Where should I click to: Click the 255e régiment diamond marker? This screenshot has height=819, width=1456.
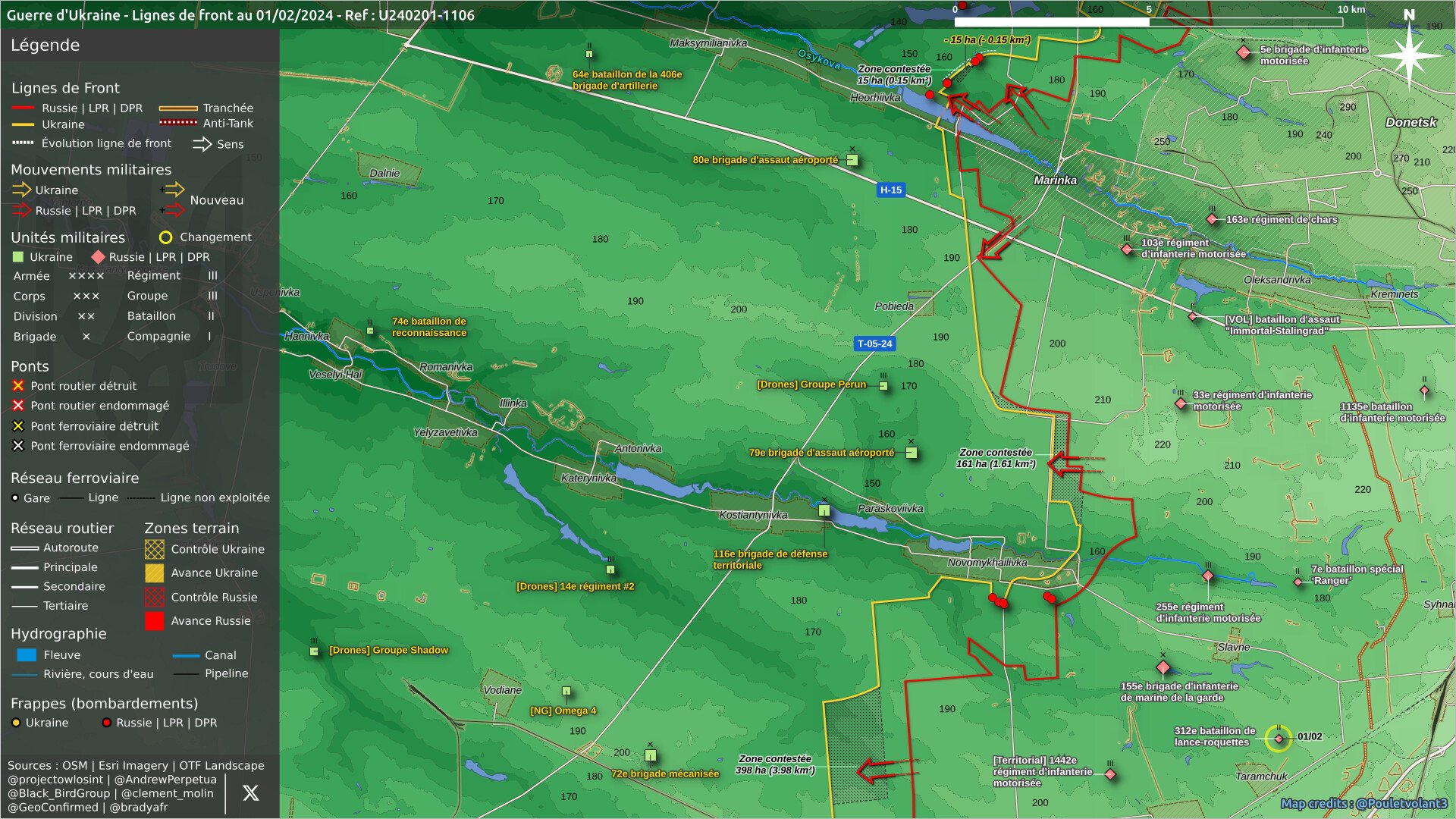tap(1208, 576)
